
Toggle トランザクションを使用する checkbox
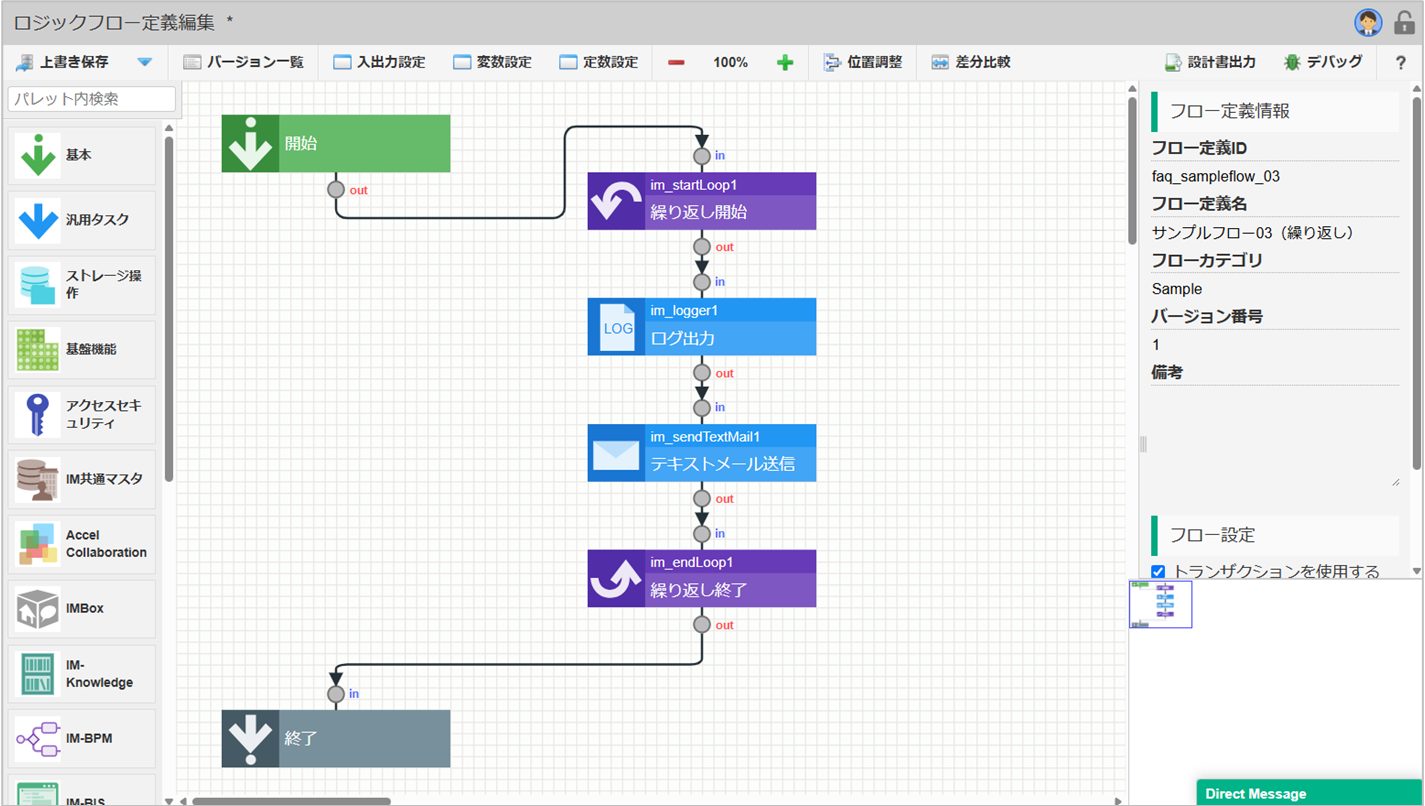(x=1158, y=572)
